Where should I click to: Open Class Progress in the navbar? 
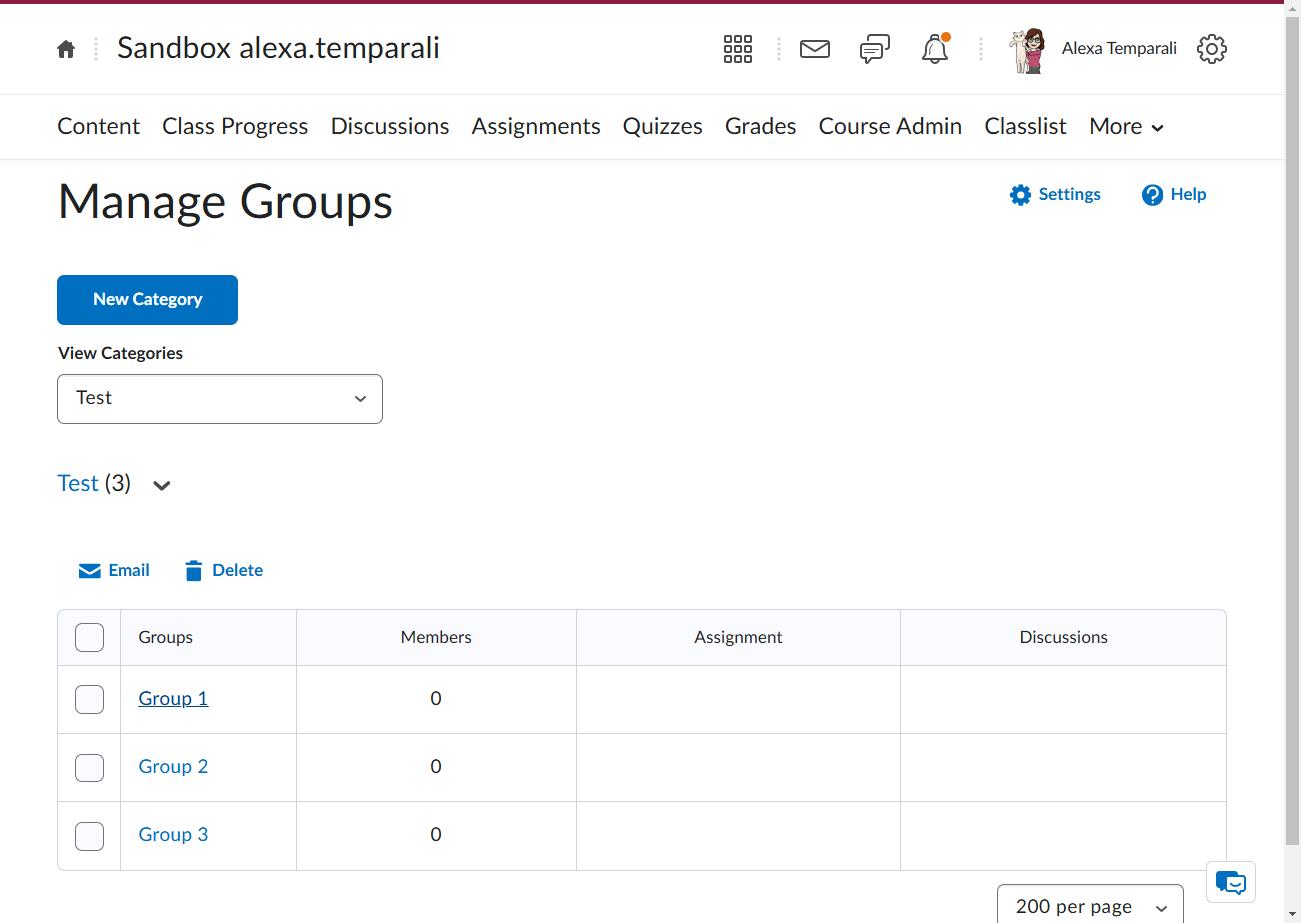point(235,127)
